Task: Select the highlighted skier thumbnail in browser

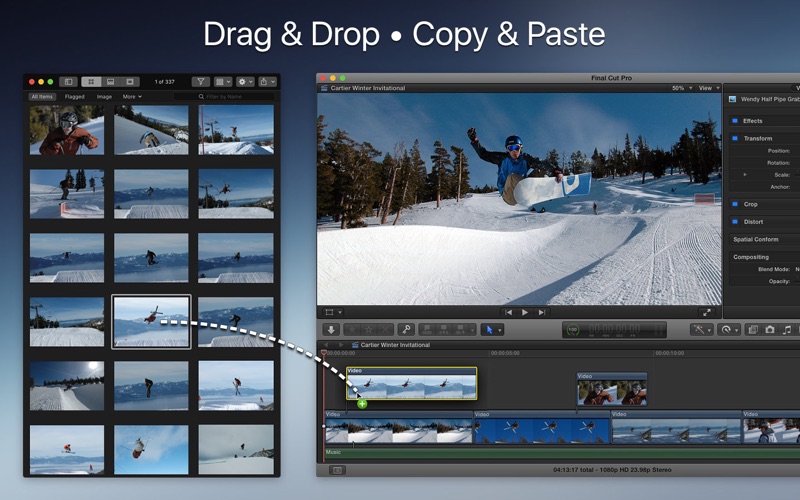Action: (x=151, y=322)
